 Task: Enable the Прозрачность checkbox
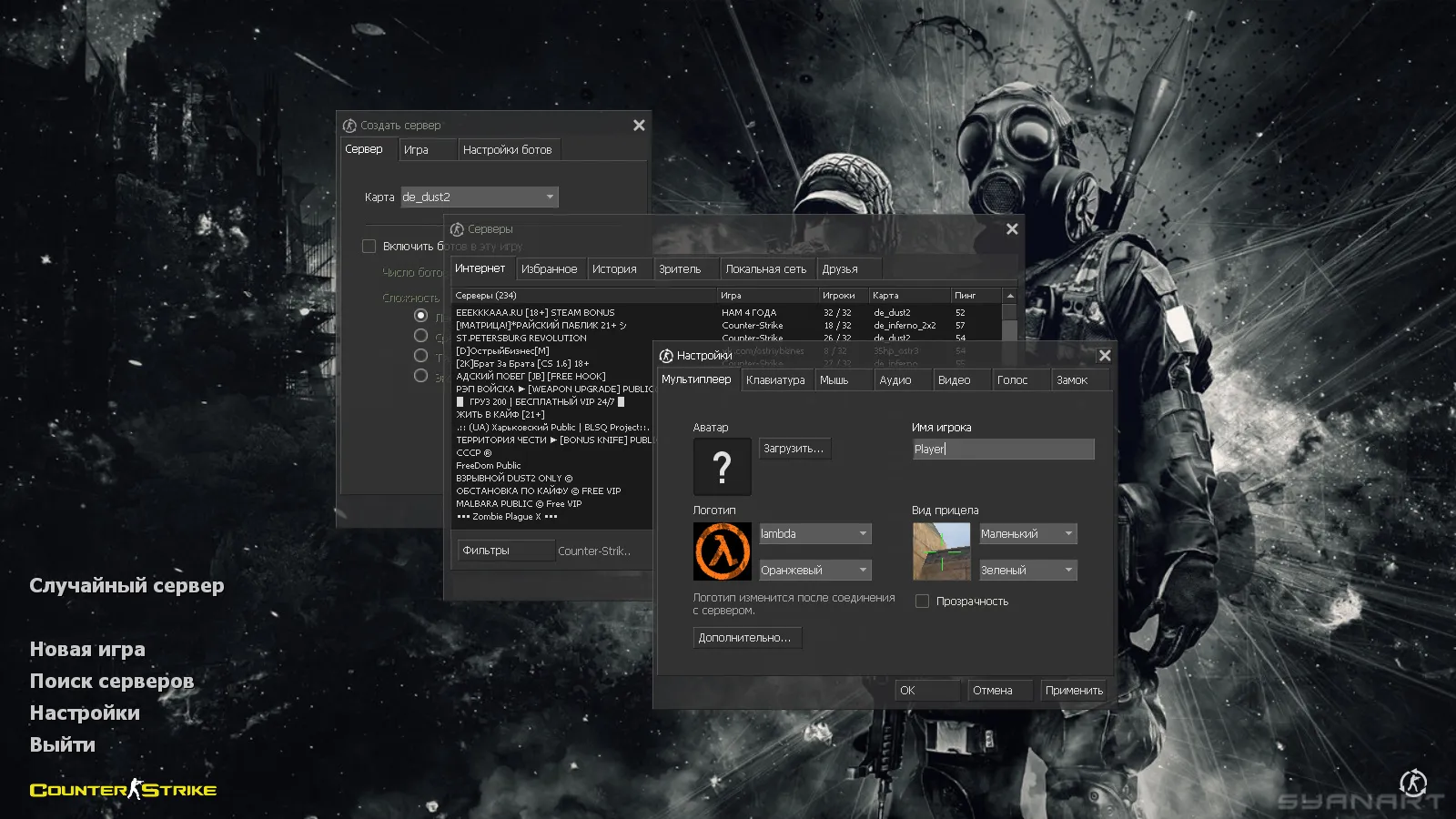[922, 601]
